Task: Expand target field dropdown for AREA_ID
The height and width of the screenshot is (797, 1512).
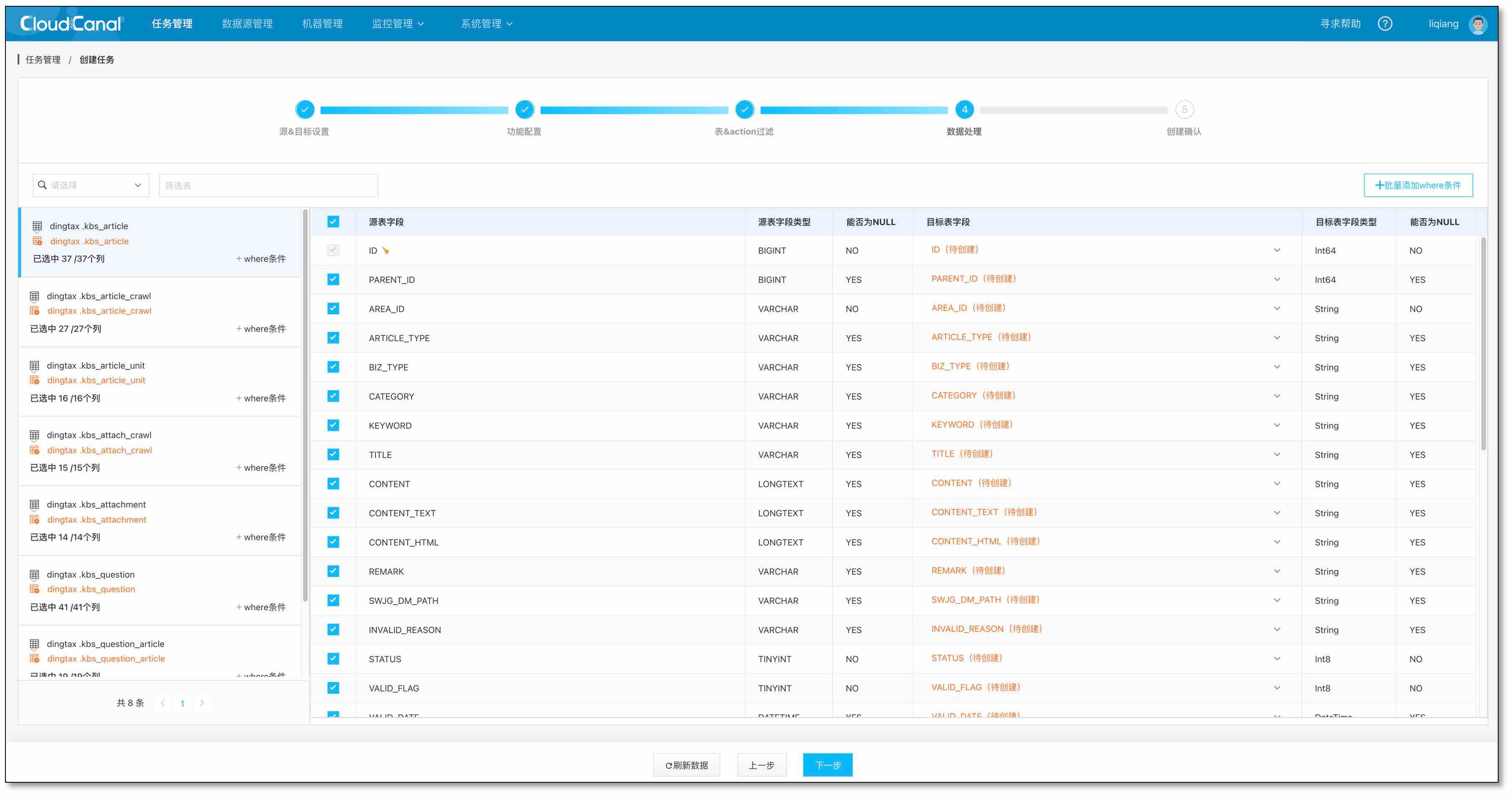Action: click(x=1276, y=309)
